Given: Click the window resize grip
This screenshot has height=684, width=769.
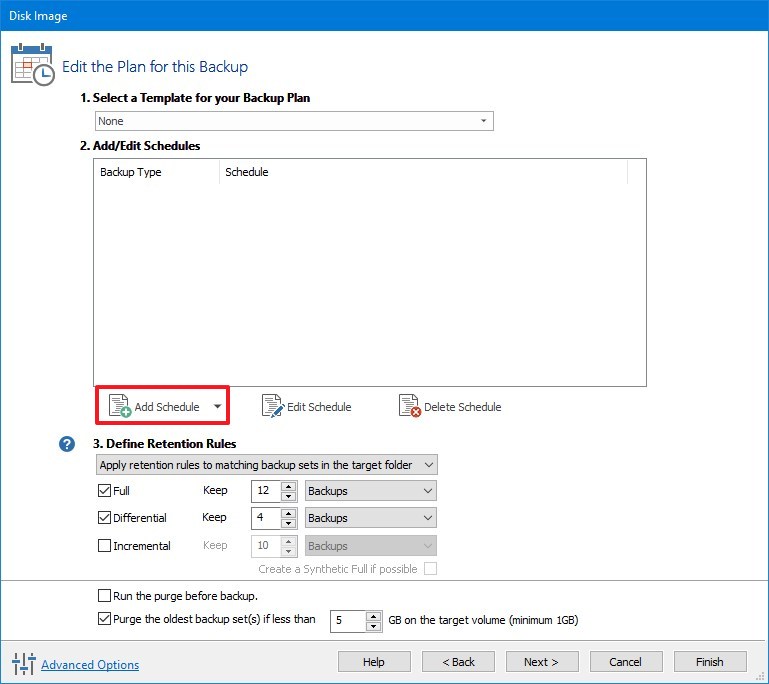Looking at the screenshot, I should (761, 676).
